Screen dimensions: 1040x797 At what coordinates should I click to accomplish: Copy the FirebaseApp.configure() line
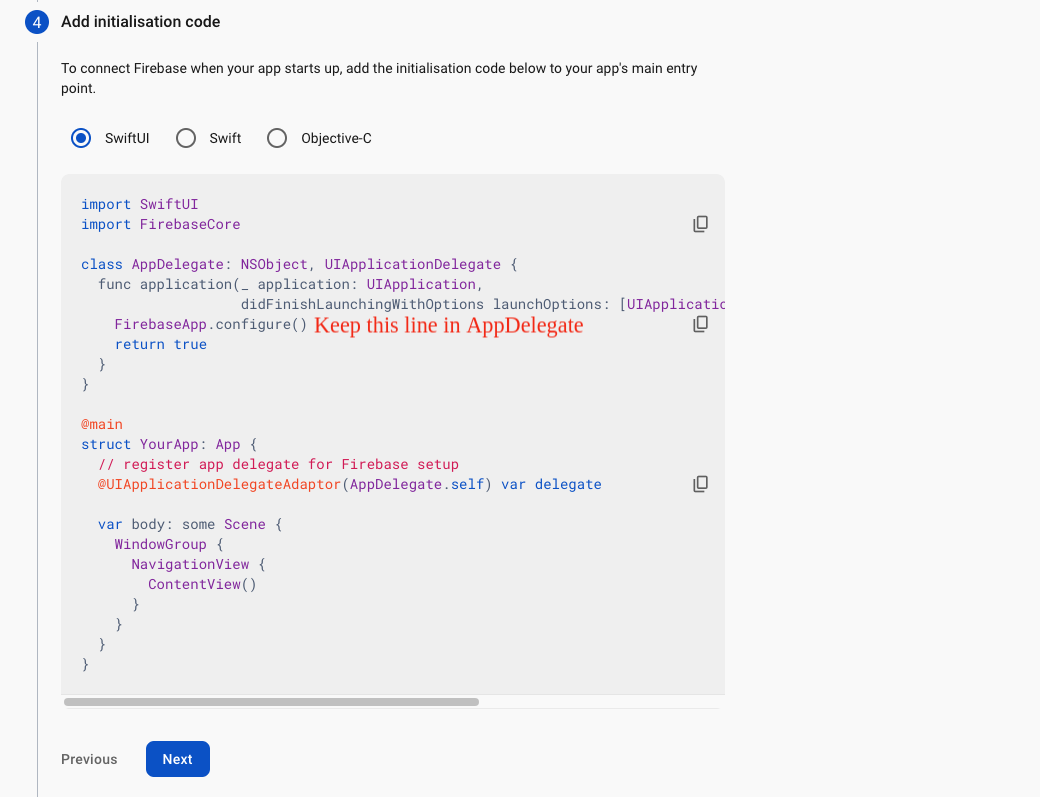pos(700,324)
